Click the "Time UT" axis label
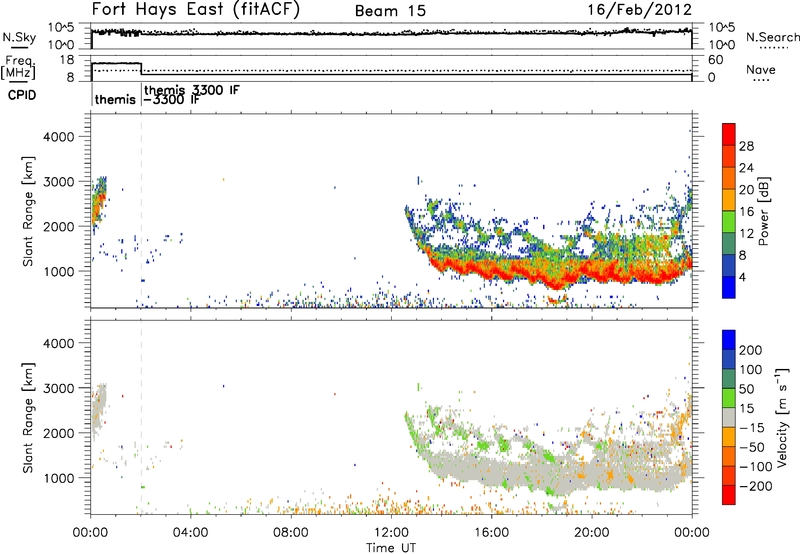The height and width of the screenshot is (554, 800). 391,548
